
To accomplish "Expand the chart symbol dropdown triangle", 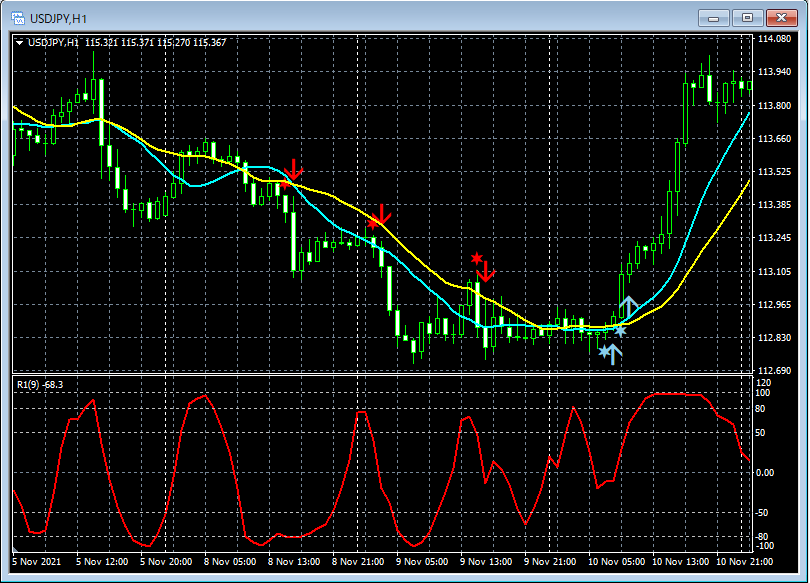I will point(19,43).
